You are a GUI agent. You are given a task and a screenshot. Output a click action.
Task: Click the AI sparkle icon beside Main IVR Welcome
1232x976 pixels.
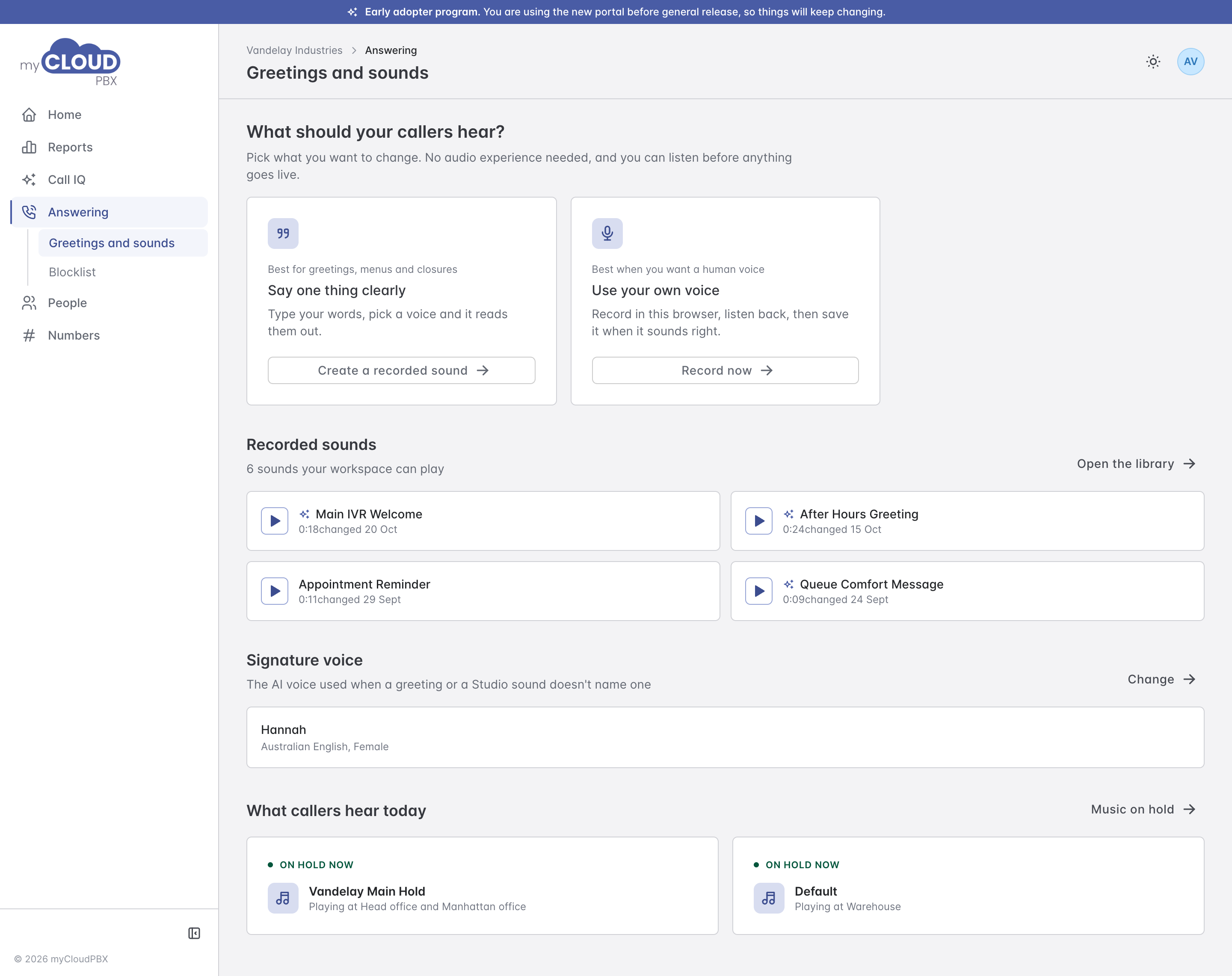click(x=305, y=514)
